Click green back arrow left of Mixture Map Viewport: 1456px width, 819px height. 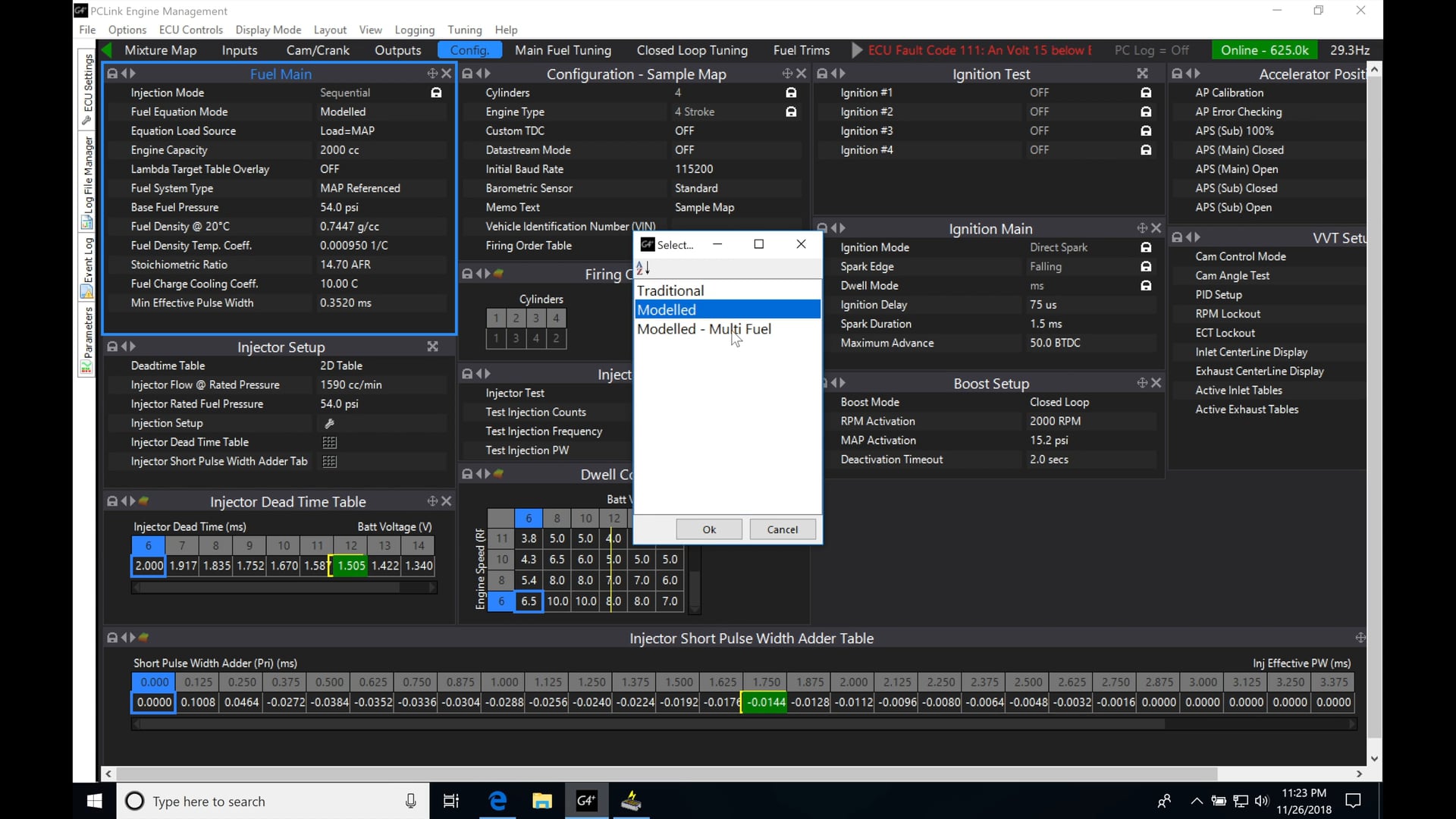(x=107, y=50)
